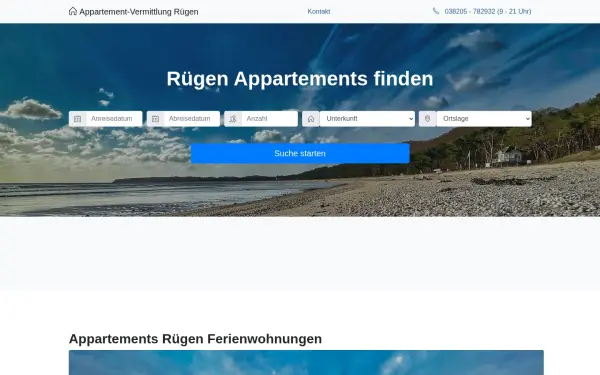Call number 038205 - 782932 link
The image size is (600, 375).
coord(488,11)
